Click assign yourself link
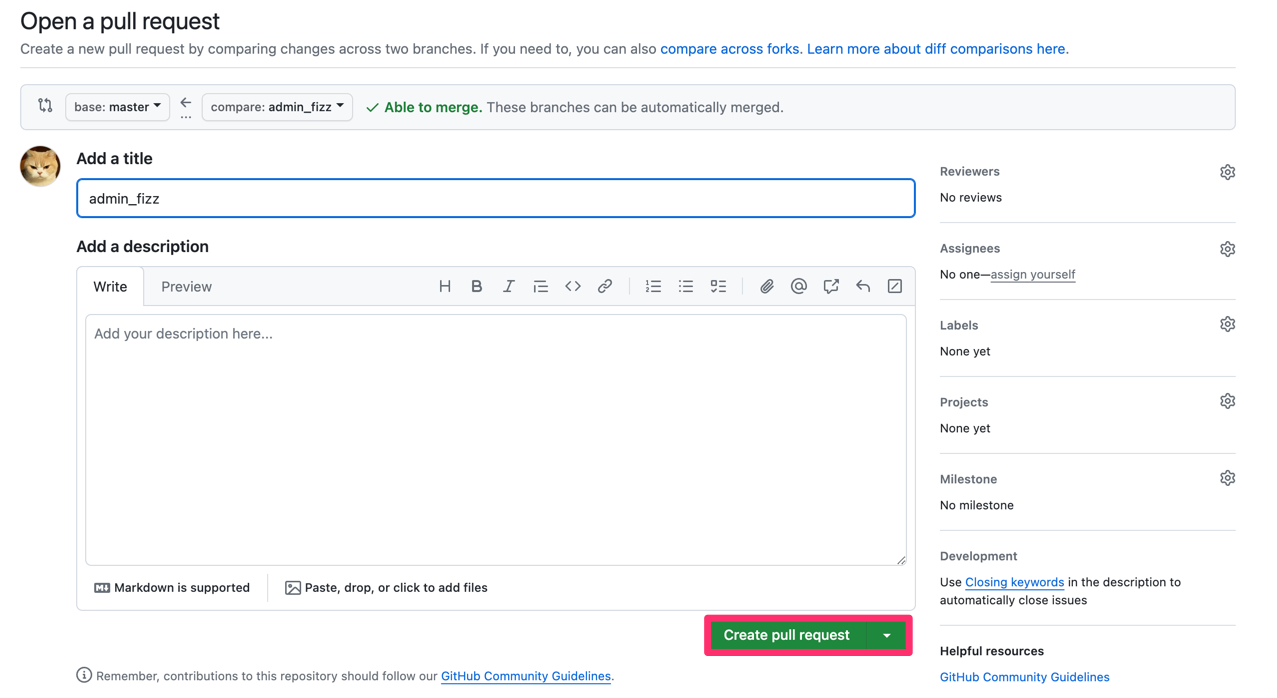 coord(1033,274)
